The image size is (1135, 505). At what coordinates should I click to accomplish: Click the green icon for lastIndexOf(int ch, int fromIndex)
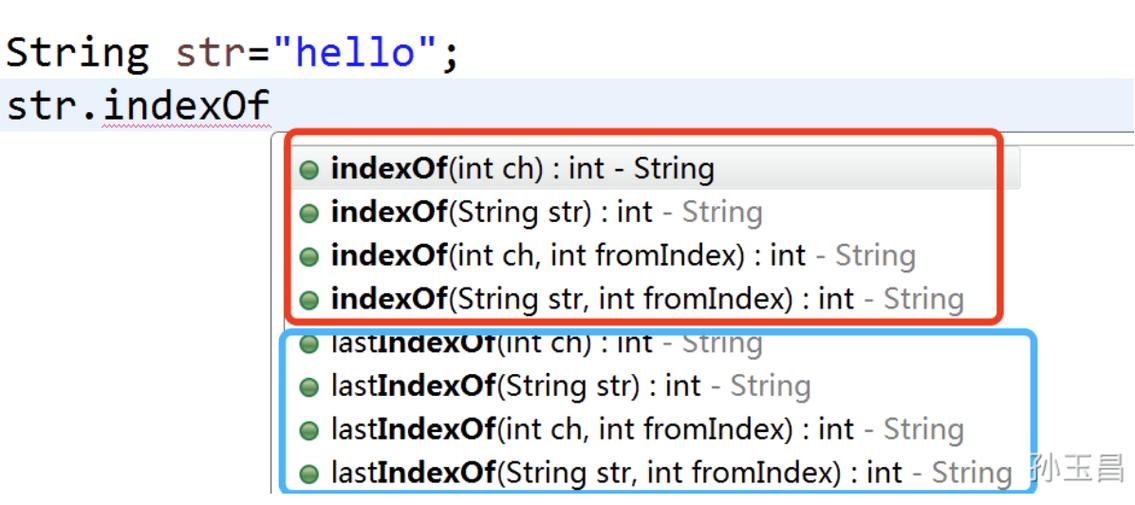(x=309, y=431)
